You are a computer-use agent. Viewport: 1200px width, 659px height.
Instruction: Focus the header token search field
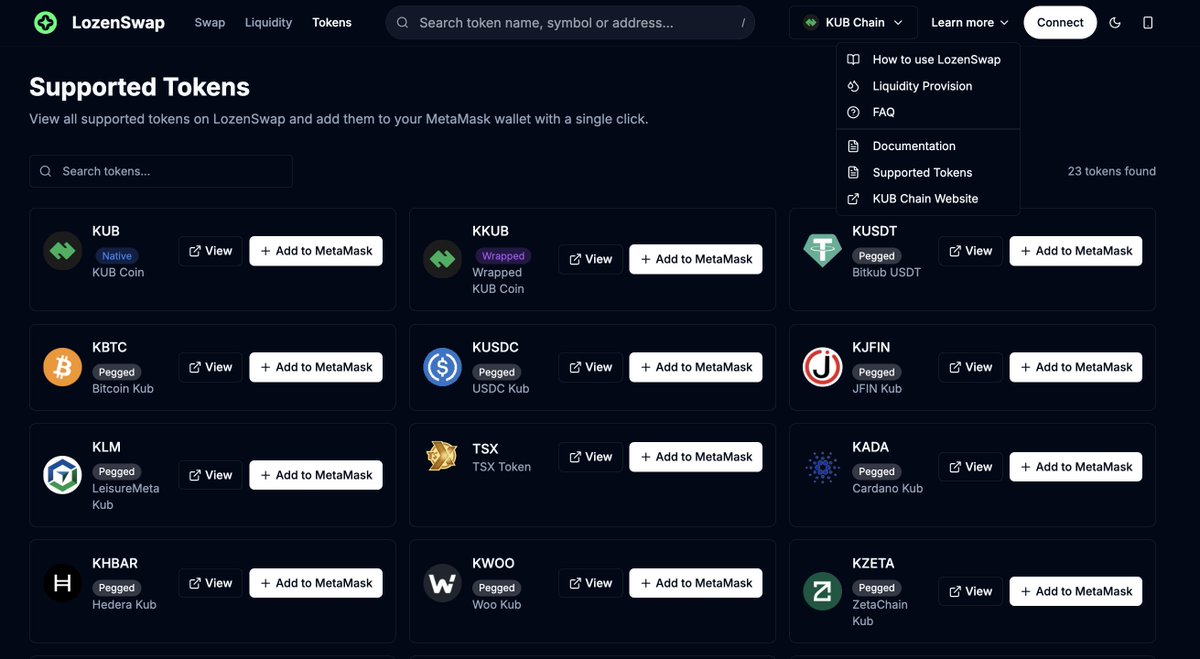click(x=570, y=22)
